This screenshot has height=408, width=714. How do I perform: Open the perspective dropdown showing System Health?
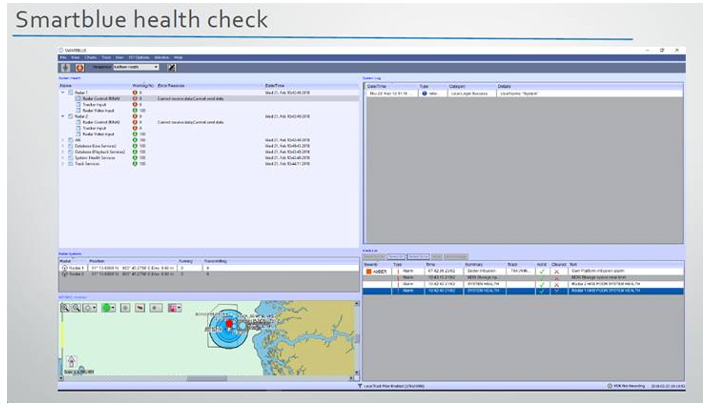137,67
